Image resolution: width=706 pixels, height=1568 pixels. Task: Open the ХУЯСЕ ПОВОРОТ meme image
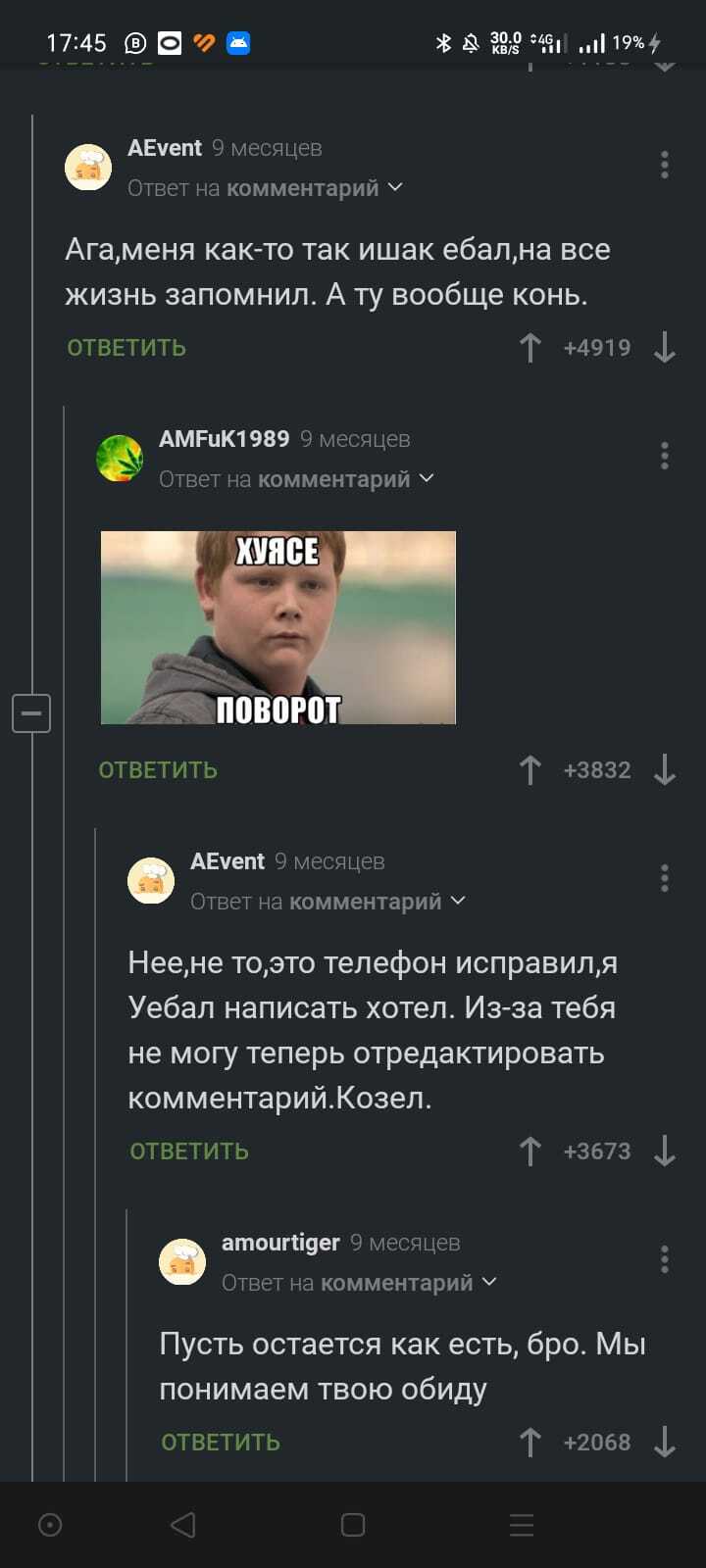point(278,627)
